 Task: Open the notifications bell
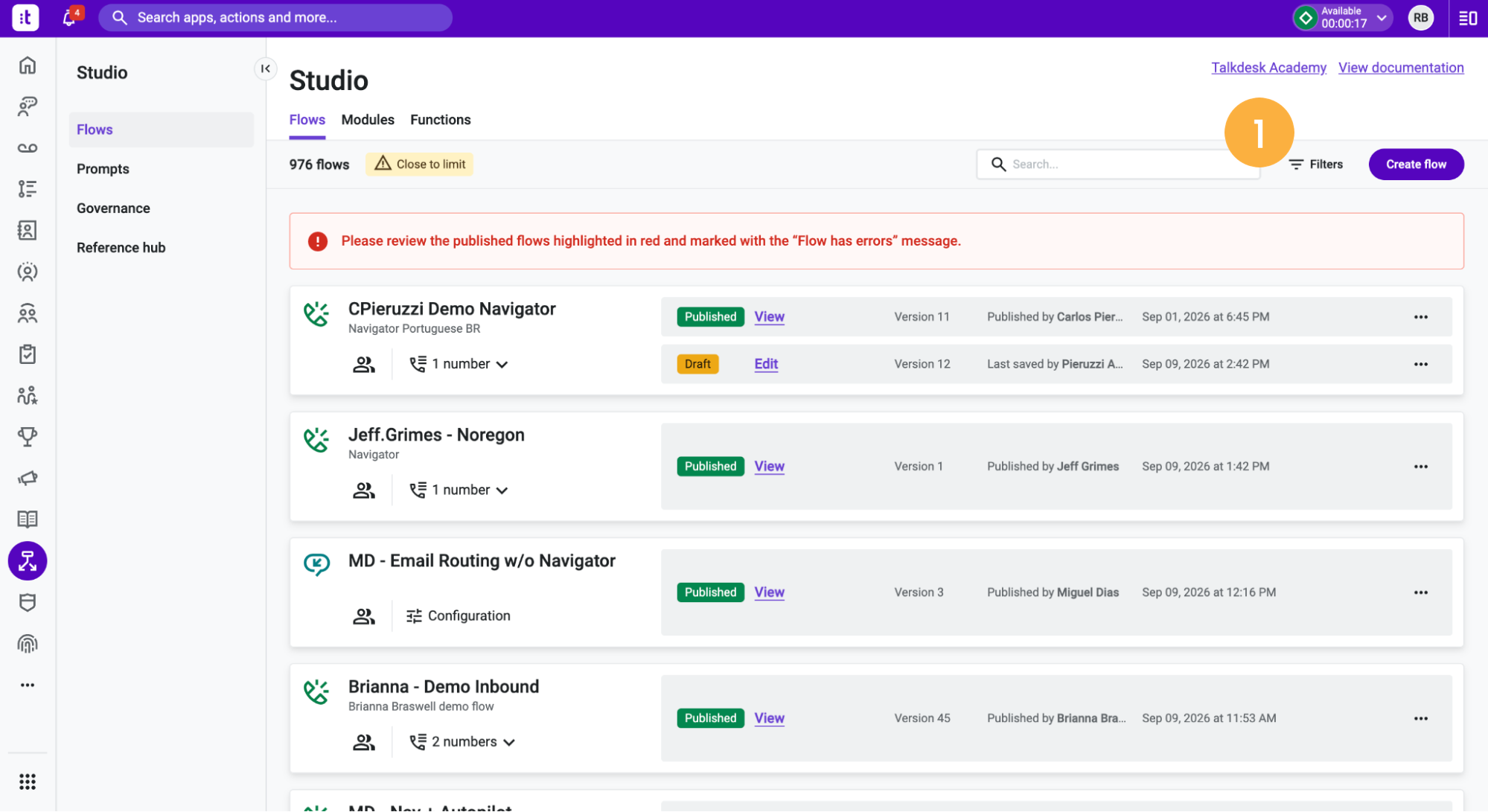click(x=69, y=18)
